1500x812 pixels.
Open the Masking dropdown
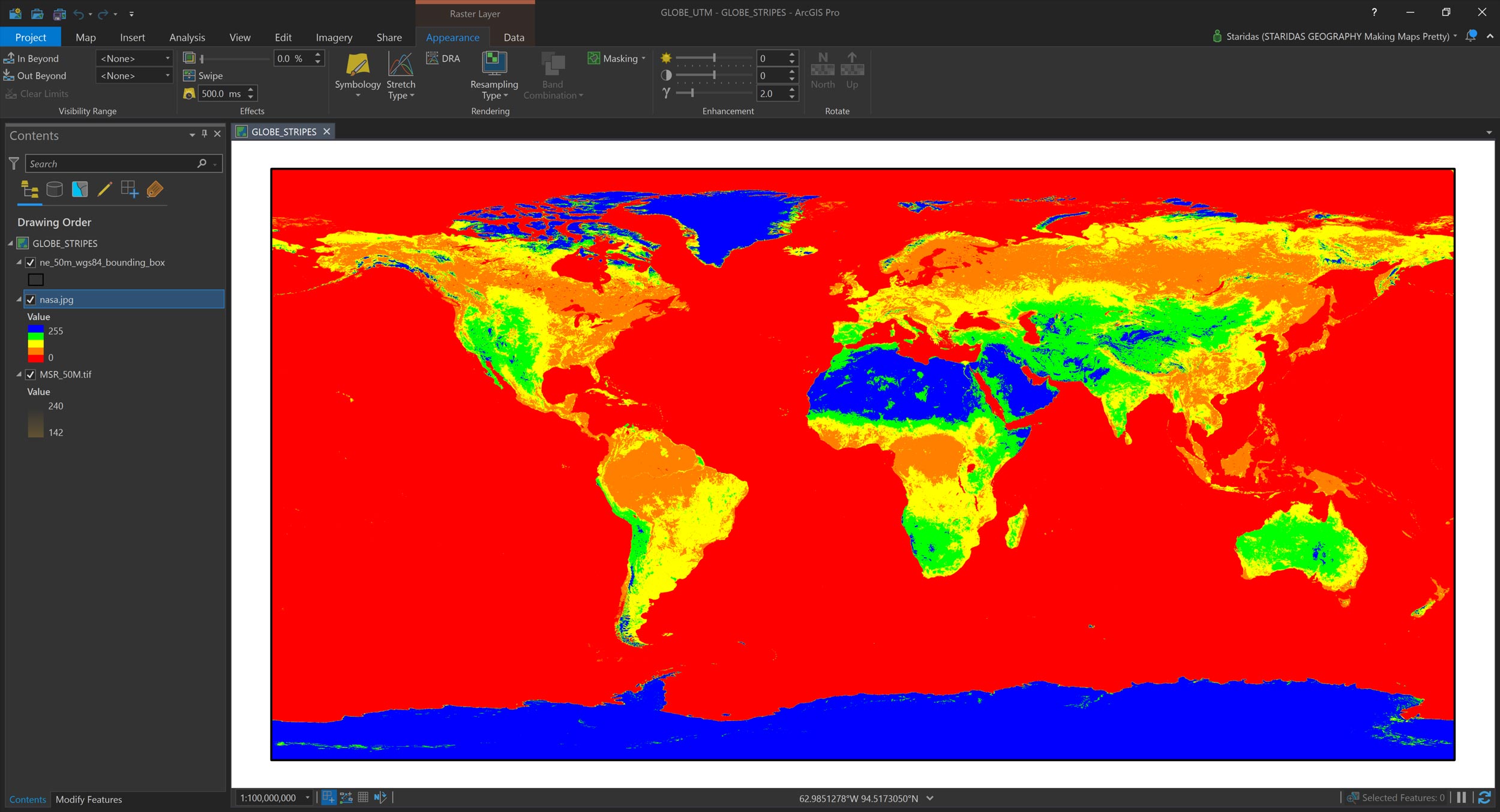(x=643, y=58)
